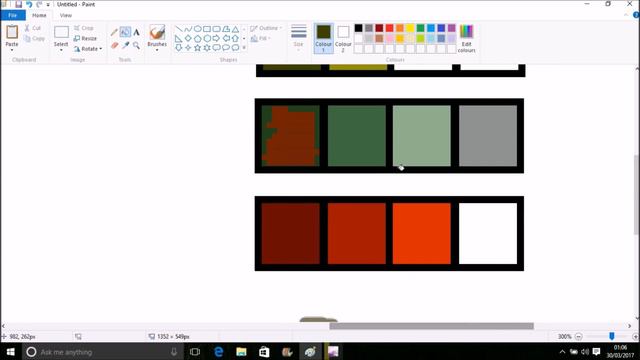Open the Size thickness dropdown

pyautogui.click(x=298, y=38)
